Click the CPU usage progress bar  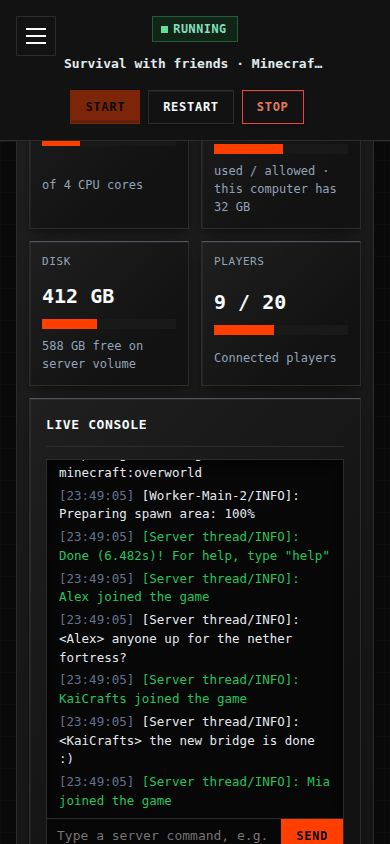(x=109, y=143)
